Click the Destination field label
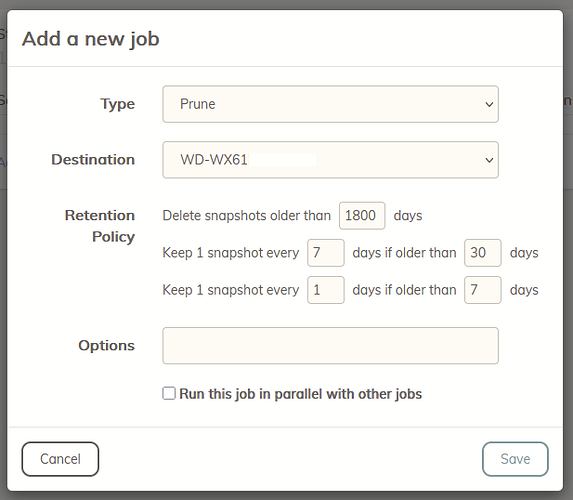 pyautogui.click(x=93, y=160)
